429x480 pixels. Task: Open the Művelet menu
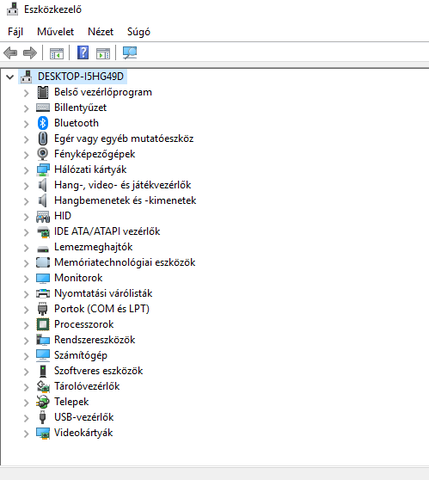[x=55, y=32]
